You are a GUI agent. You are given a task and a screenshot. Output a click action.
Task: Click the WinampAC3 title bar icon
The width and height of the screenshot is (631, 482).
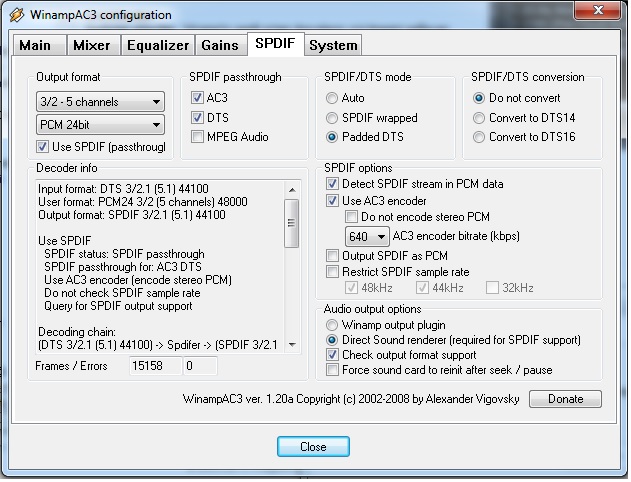tap(16, 15)
